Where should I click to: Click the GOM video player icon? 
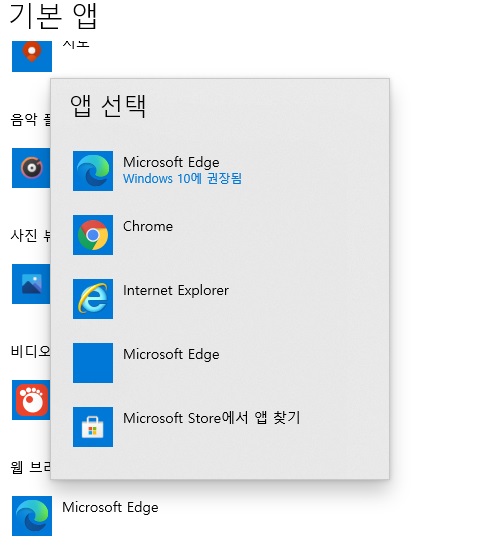tap(31, 400)
